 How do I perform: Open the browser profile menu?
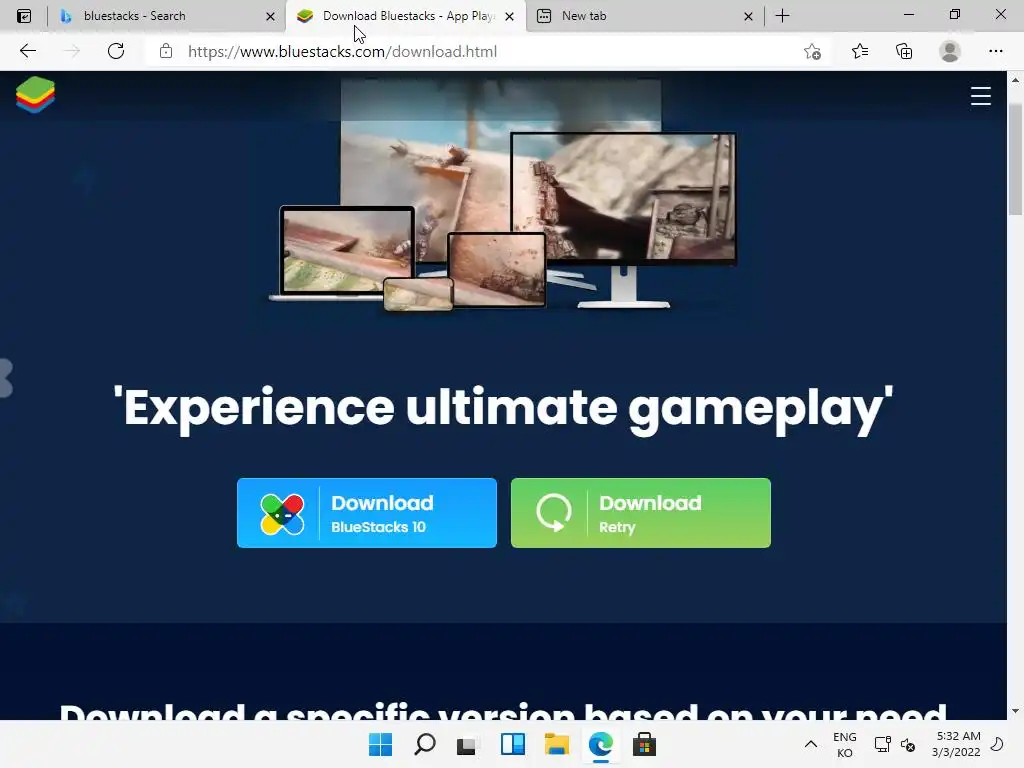[x=950, y=51]
